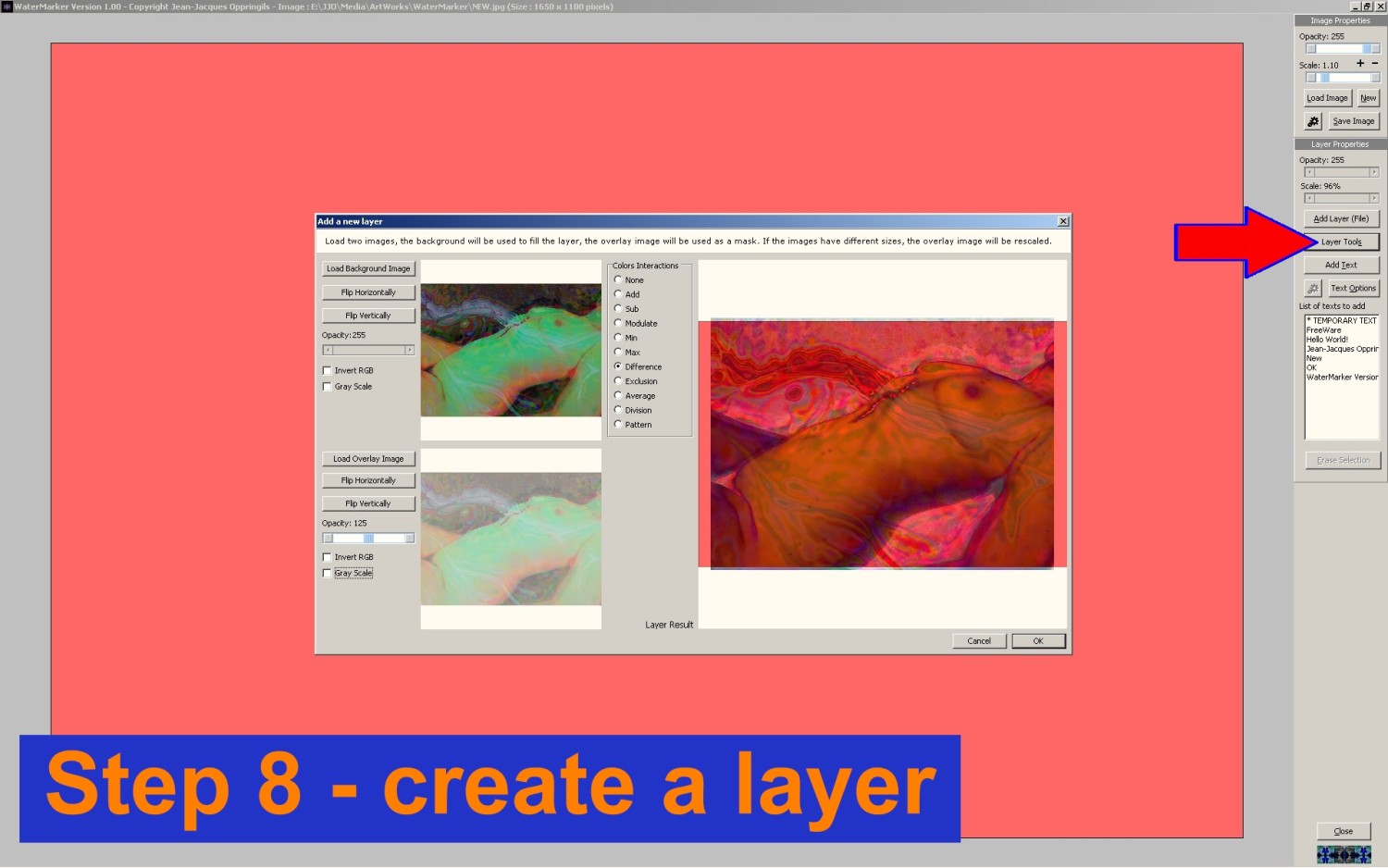Choose the Modulate color interaction option
Image resolution: width=1388 pixels, height=868 pixels.
[618, 323]
